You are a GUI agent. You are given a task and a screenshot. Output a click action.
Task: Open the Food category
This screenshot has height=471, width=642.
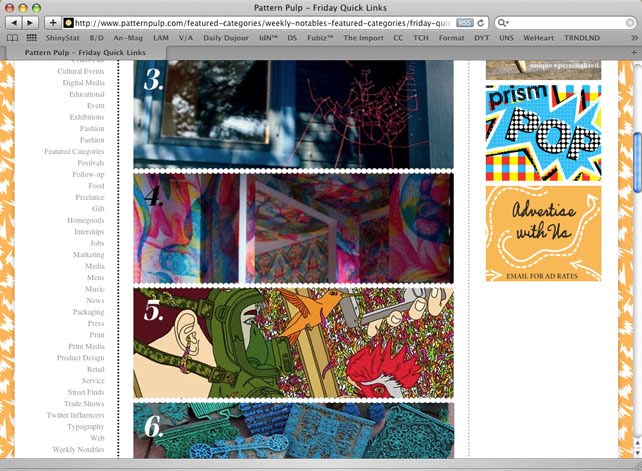click(x=96, y=186)
